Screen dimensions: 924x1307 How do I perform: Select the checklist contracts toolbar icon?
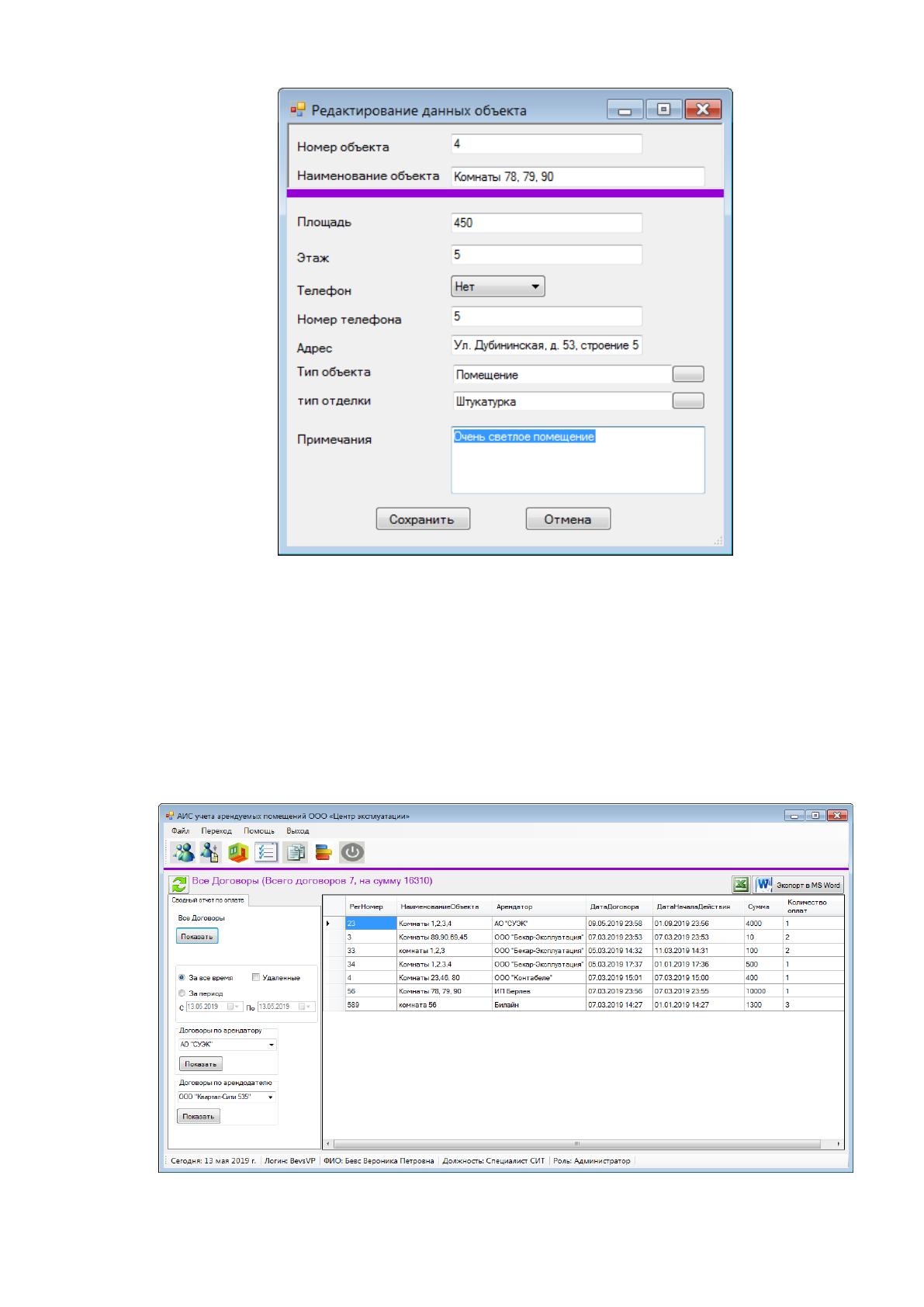click(x=266, y=852)
